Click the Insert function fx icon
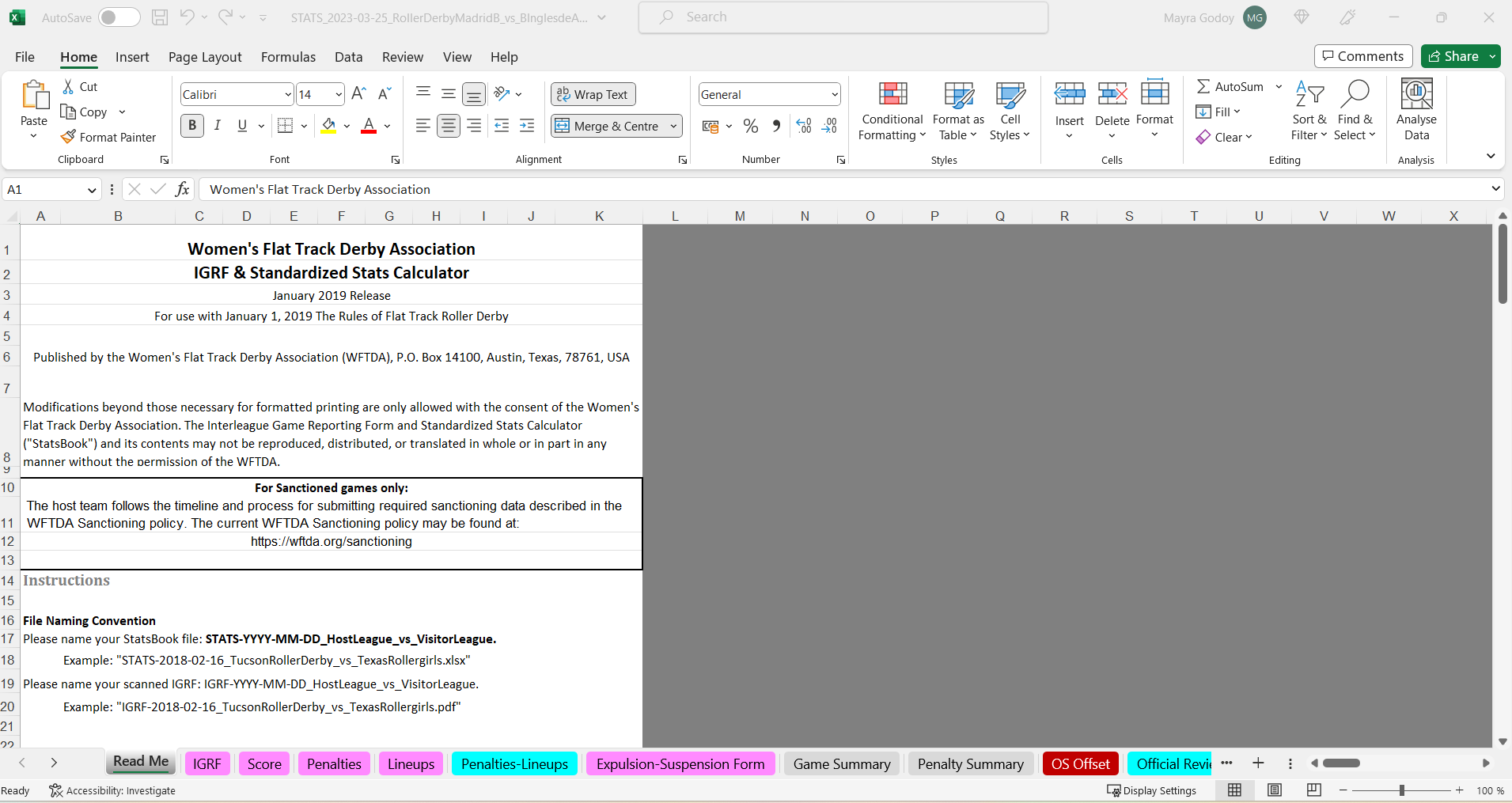The image size is (1512, 803). coord(182,189)
